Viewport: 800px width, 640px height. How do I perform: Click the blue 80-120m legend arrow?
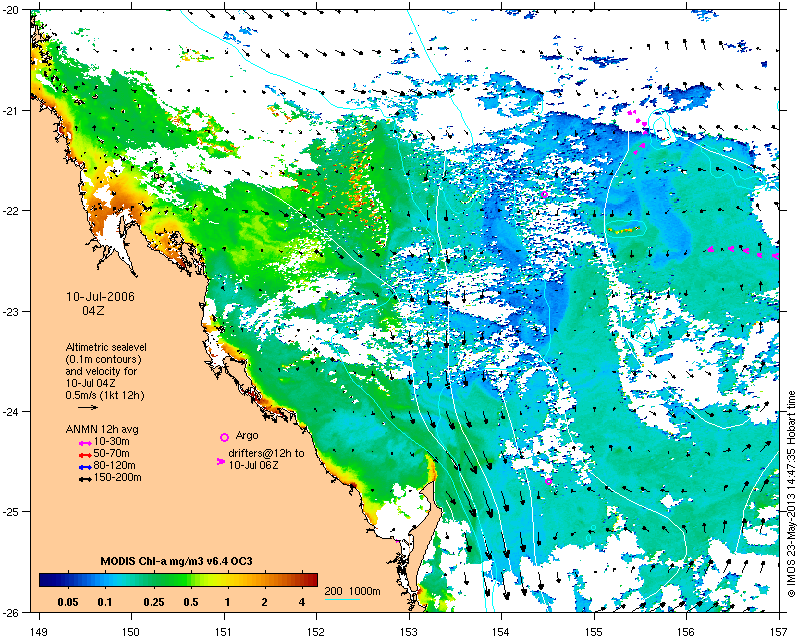[85, 467]
